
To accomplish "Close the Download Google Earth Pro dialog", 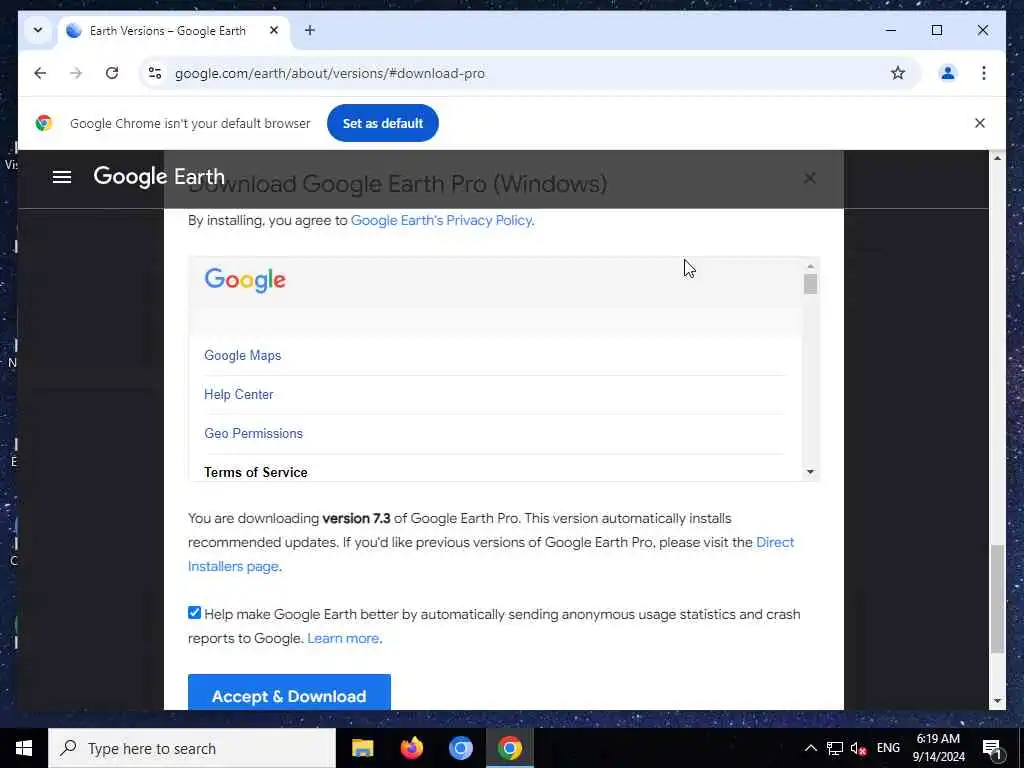I will tap(810, 178).
